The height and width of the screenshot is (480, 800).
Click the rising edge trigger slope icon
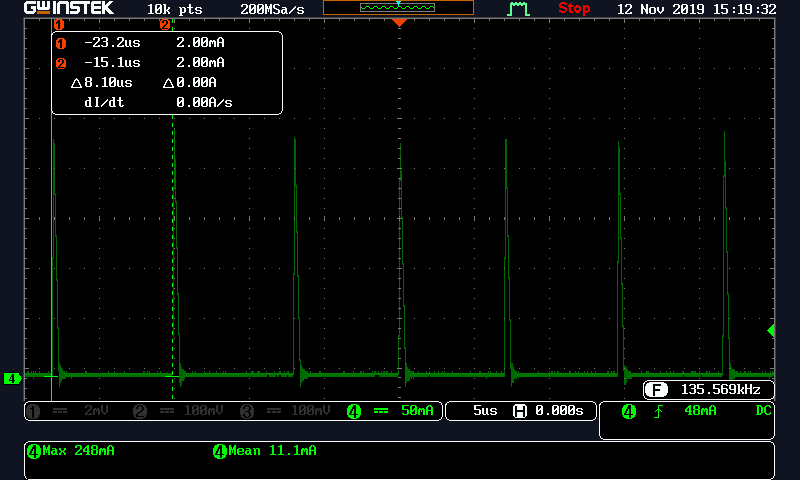658,411
